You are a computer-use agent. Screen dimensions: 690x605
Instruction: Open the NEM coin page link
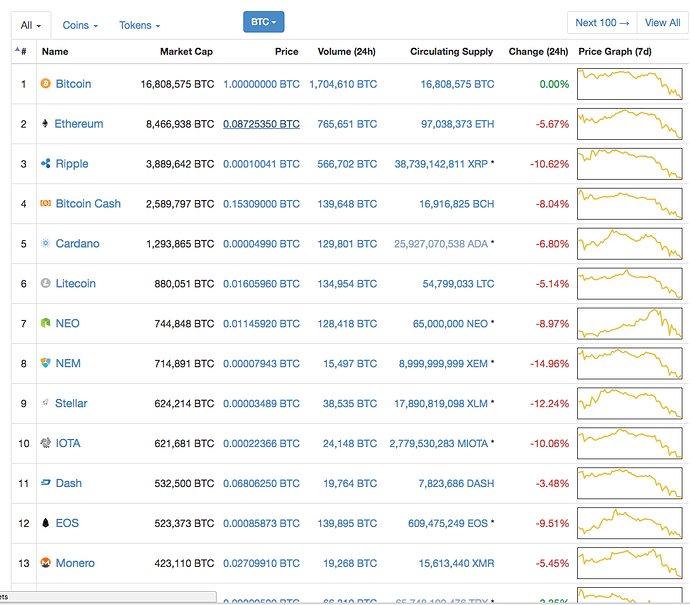(68, 363)
